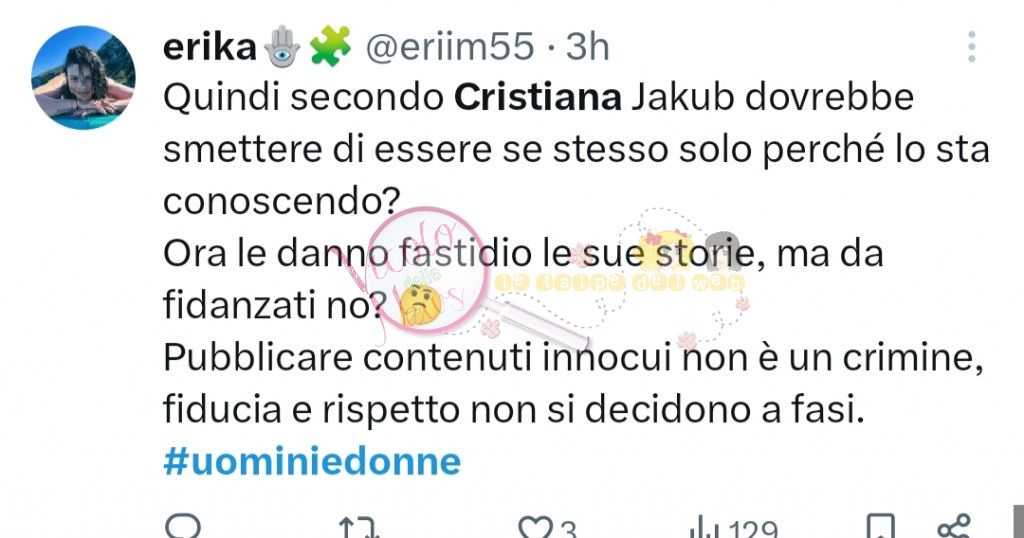Reply to erika's tweet
Image resolution: width=1024 pixels, height=538 pixels.
(x=183, y=527)
